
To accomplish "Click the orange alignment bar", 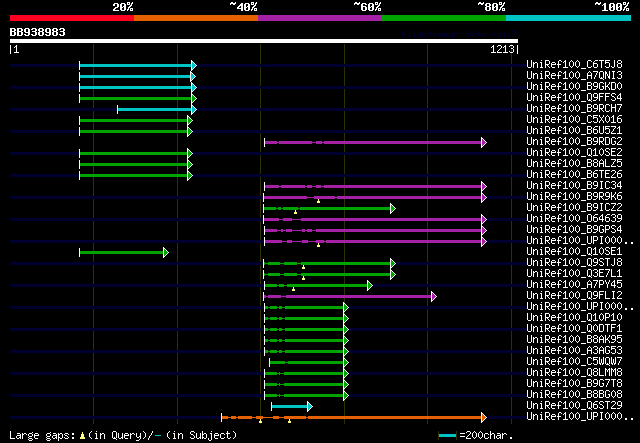I will [x=354, y=417].
